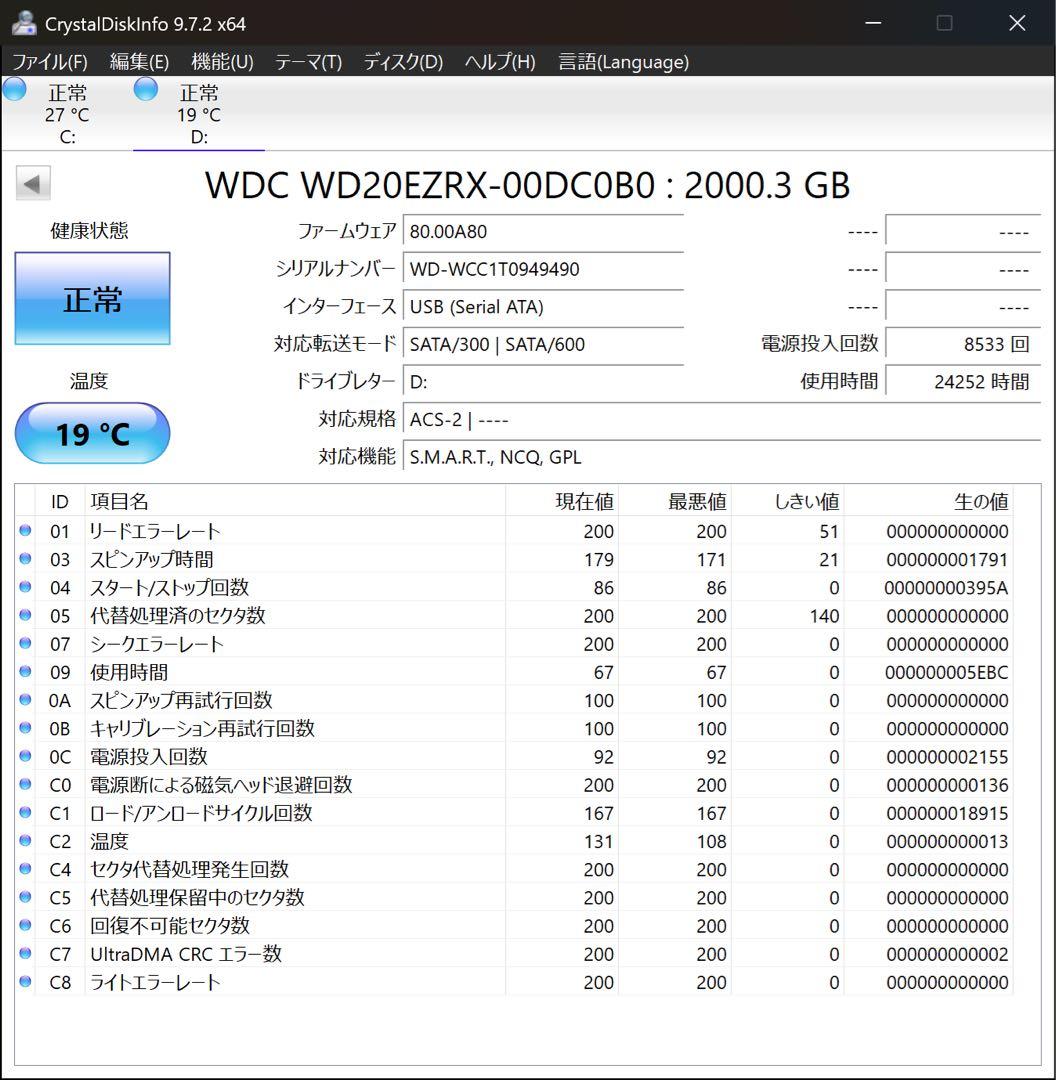
Task: Click status dot for C5 代替処理保留中のセクタ数 row
Action: 25,897
